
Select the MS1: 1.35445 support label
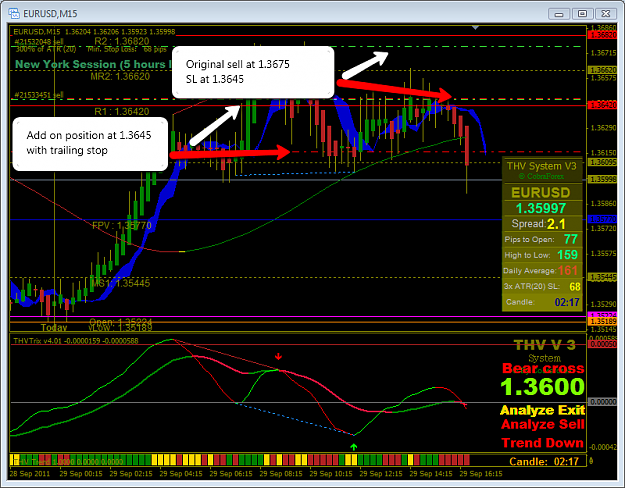click(121, 283)
